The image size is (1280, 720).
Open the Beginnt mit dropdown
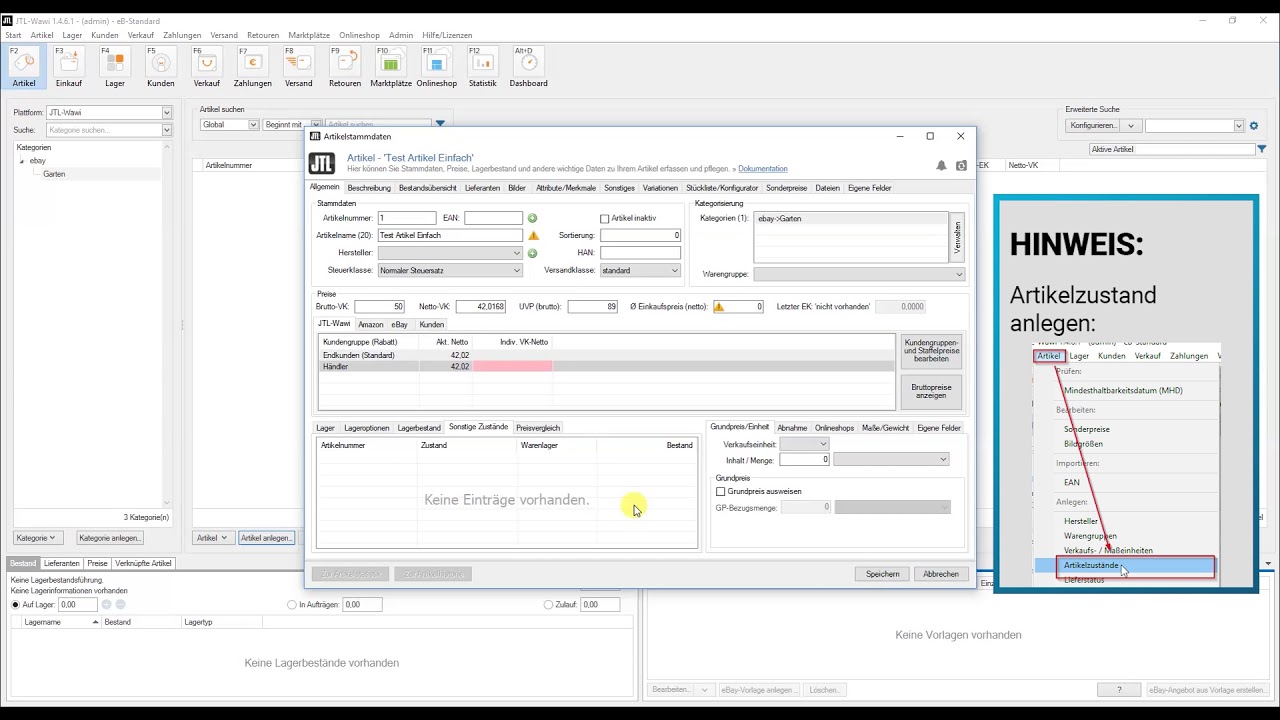click(x=292, y=125)
